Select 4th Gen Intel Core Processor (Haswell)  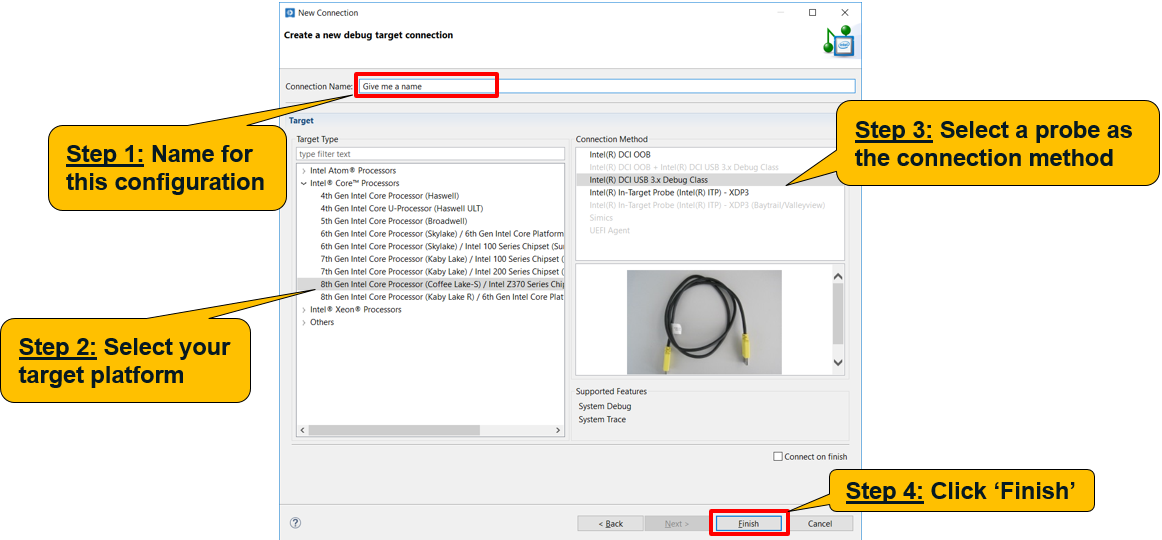[x=390, y=196]
